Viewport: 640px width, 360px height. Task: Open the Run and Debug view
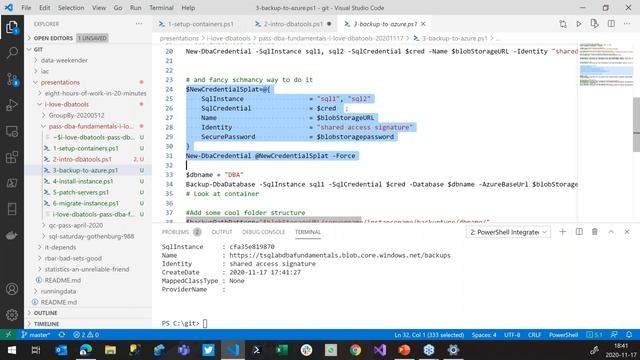[12, 105]
